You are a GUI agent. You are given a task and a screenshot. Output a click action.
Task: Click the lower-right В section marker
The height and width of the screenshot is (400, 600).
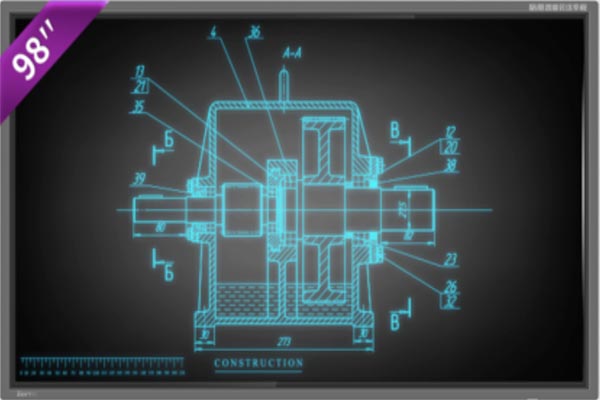(397, 320)
